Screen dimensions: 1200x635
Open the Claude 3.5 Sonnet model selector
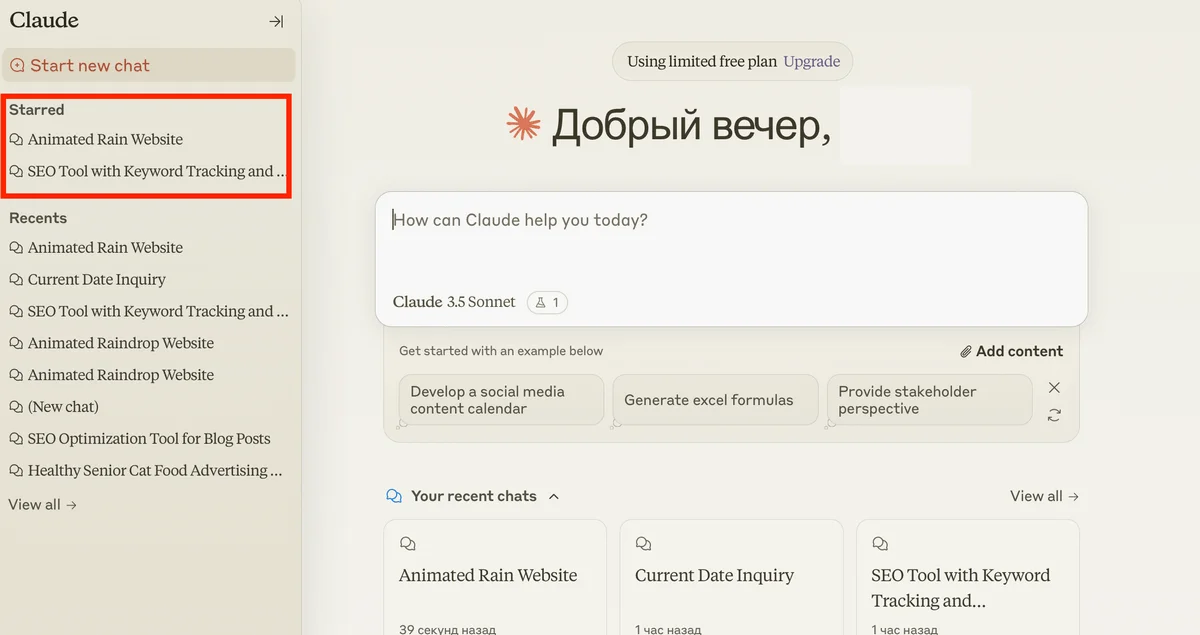pyautogui.click(x=454, y=302)
